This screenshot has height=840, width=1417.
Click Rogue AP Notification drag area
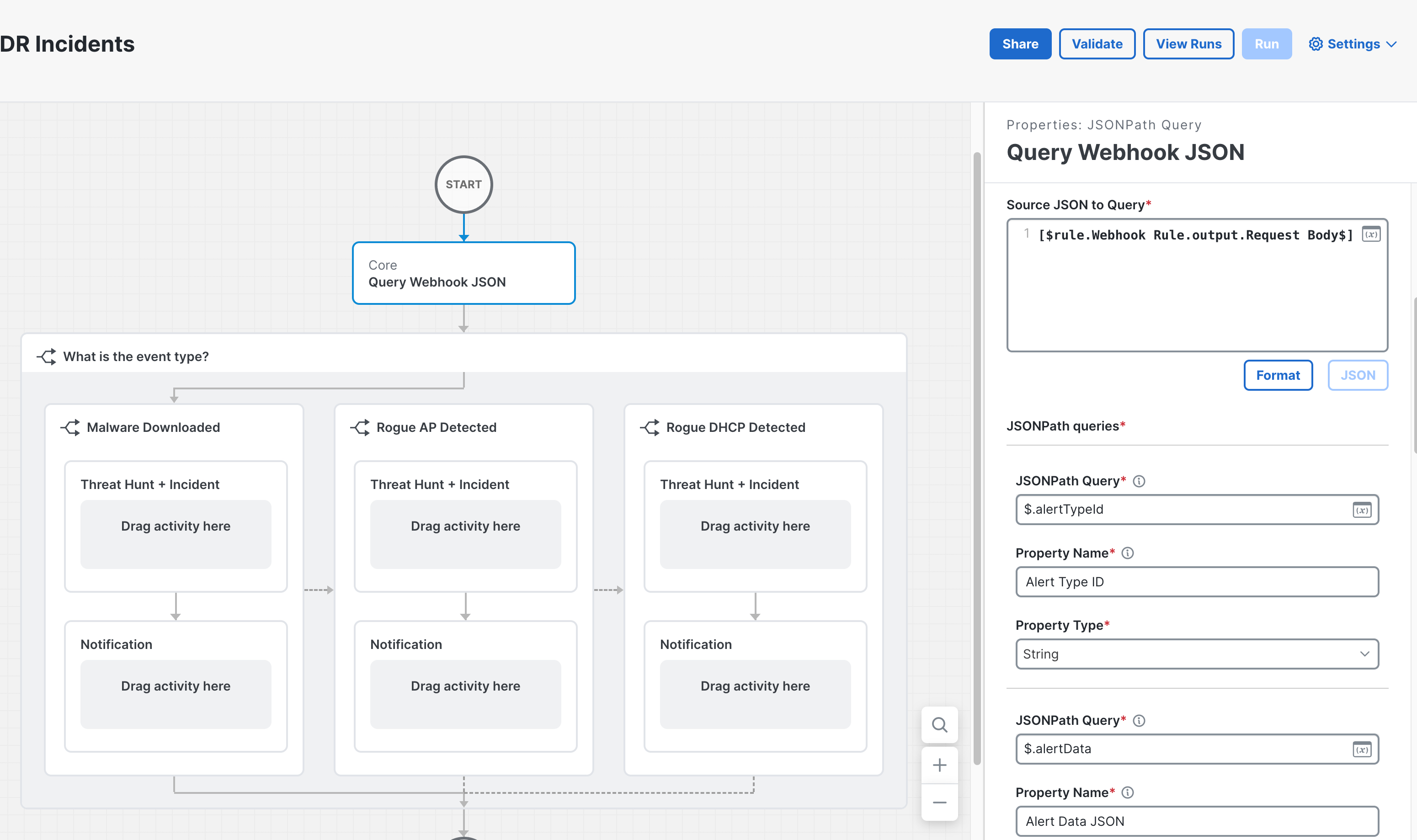[x=466, y=694]
